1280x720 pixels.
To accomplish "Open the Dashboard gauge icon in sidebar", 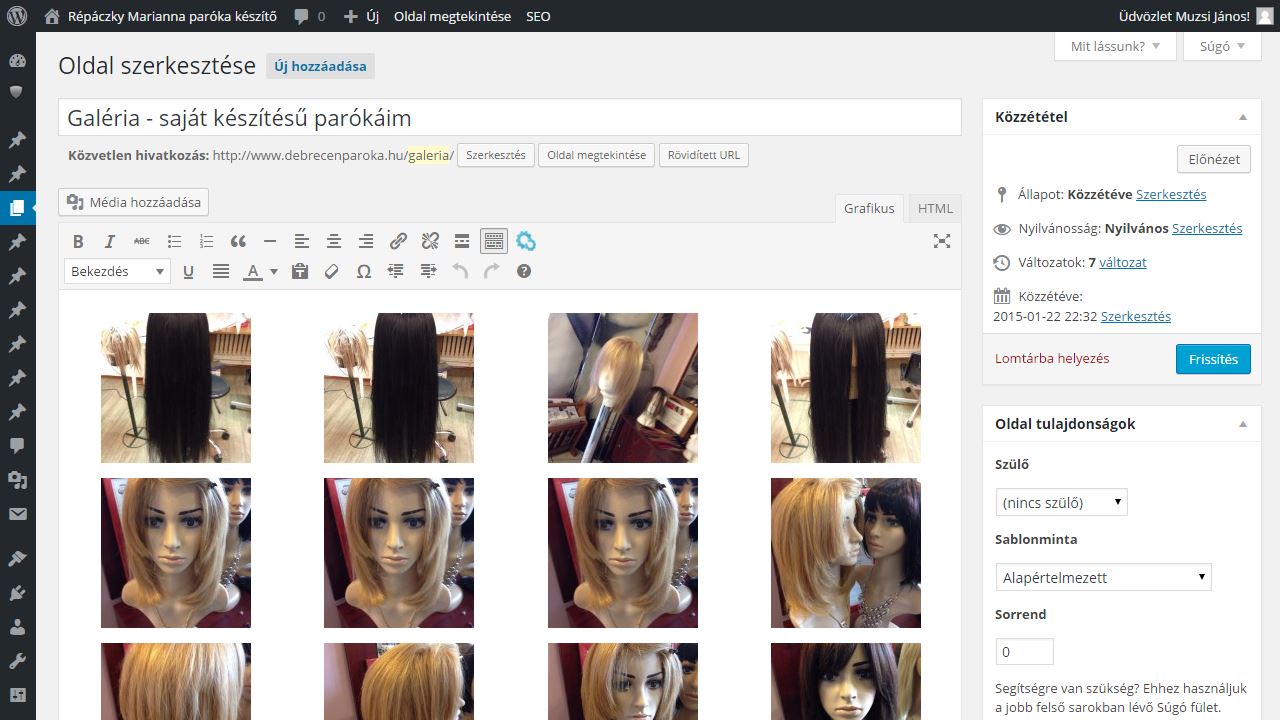I will click(17, 60).
